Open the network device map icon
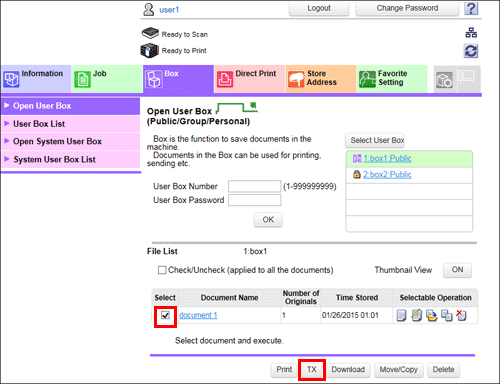This screenshot has width=500, height=384. [x=471, y=33]
